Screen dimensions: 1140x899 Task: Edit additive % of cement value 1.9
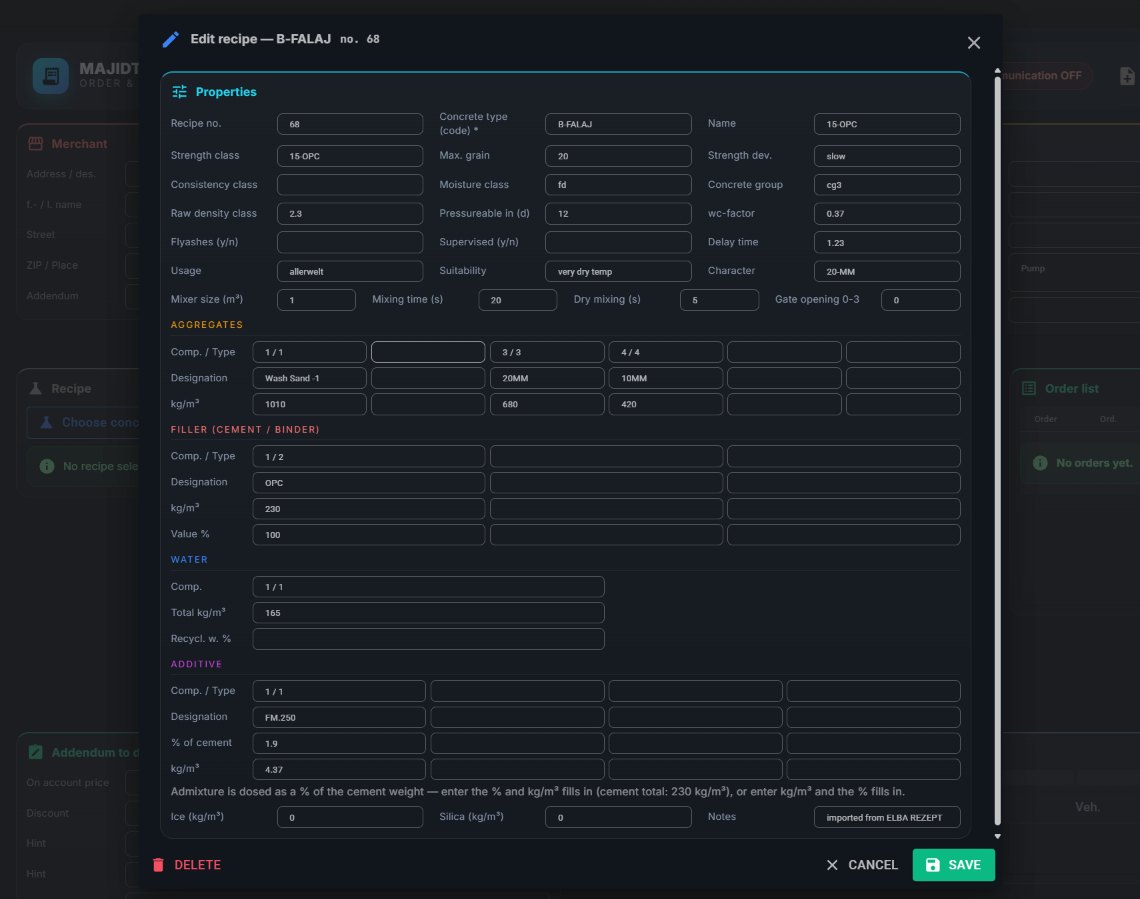point(339,743)
